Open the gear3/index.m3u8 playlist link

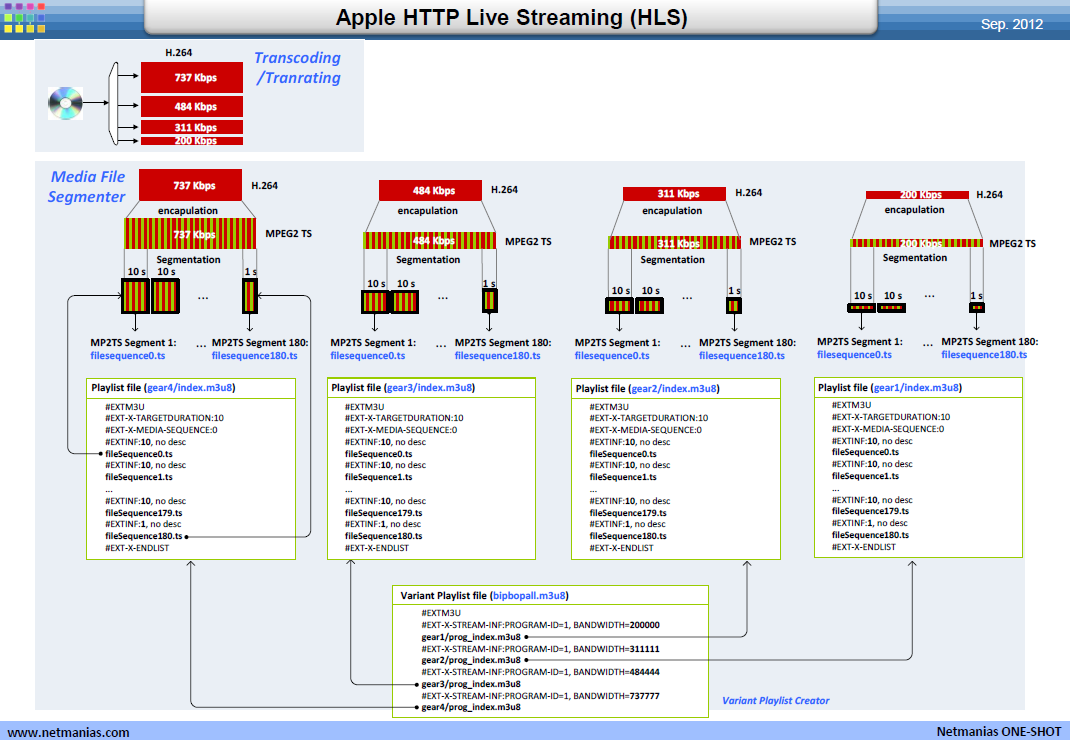[x=429, y=388]
